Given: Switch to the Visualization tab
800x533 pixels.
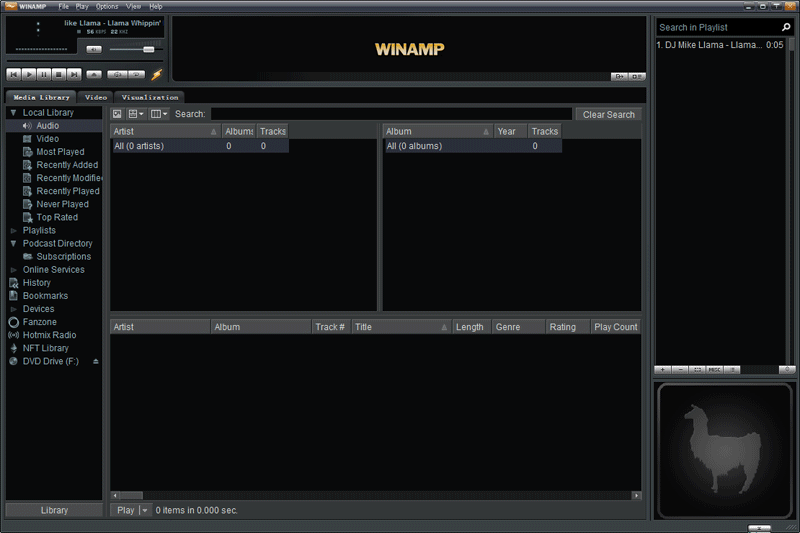Looking at the screenshot, I should pyautogui.click(x=150, y=97).
